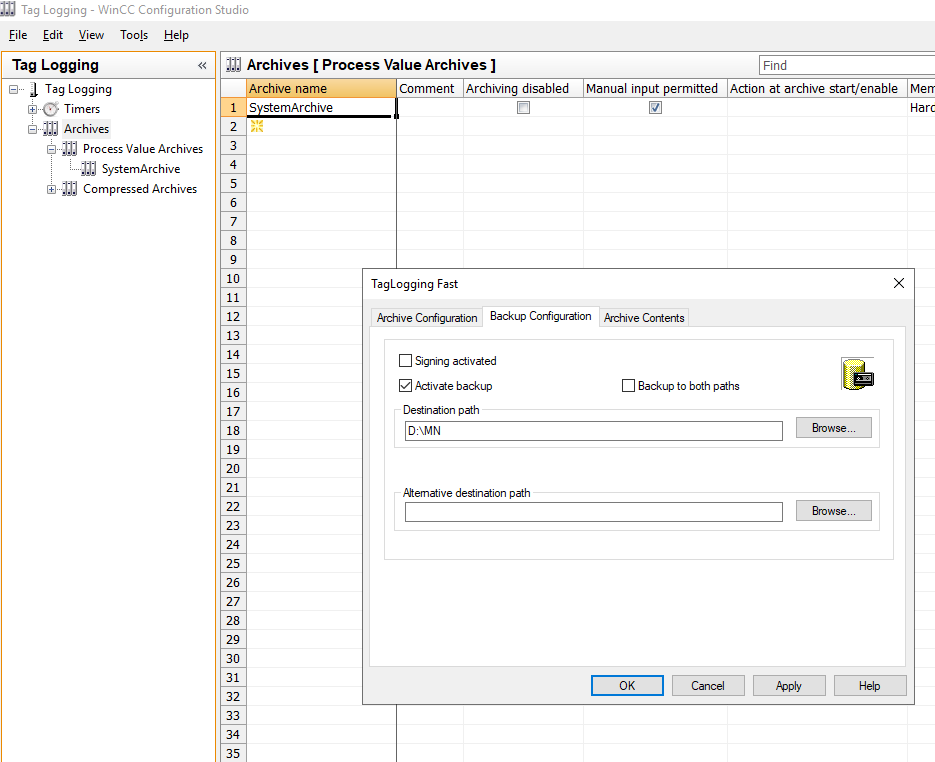
Task: Switch to the Archive Contents tab
Action: [x=644, y=318]
